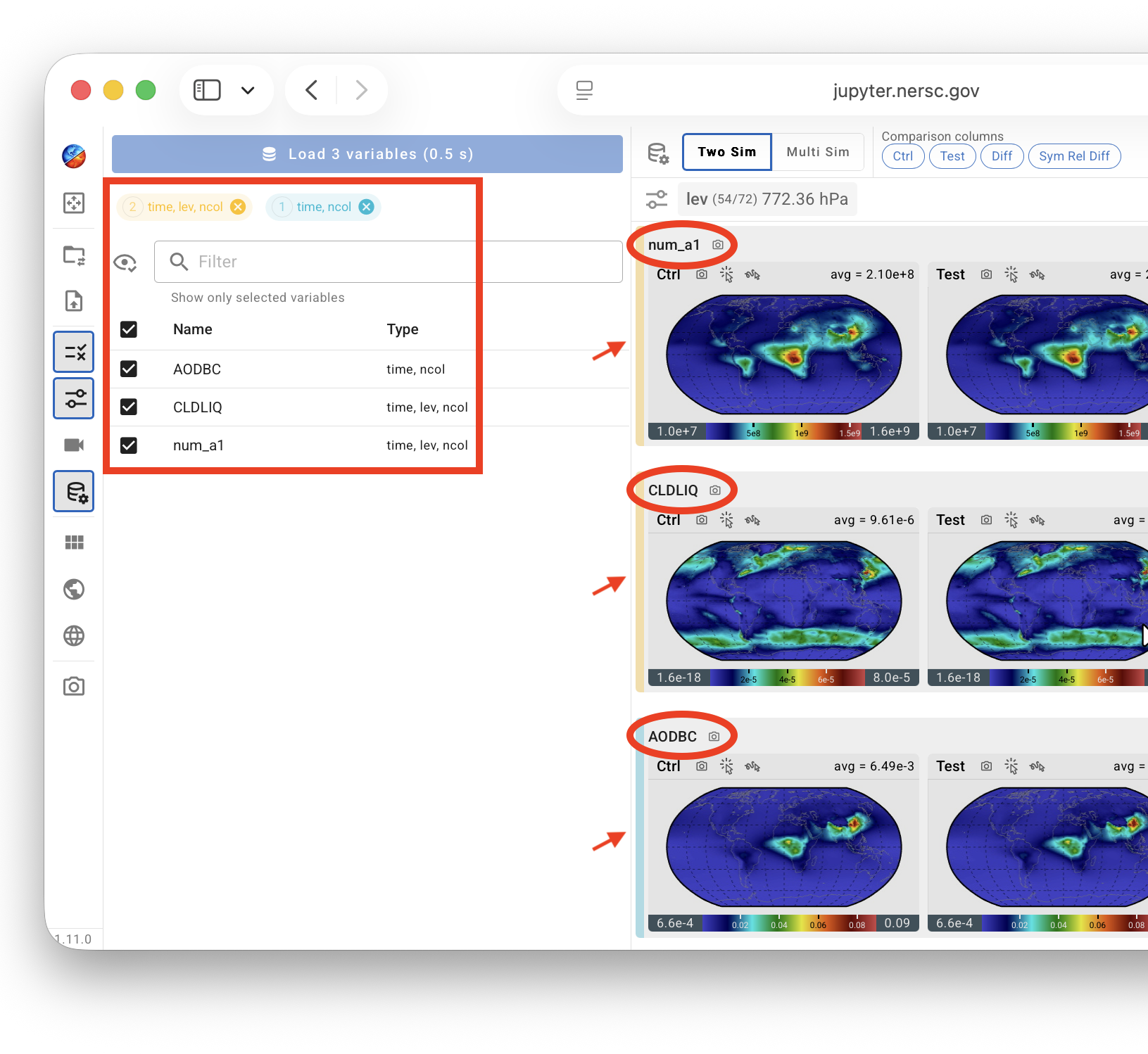Click Load 3 variables button

point(367,154)
